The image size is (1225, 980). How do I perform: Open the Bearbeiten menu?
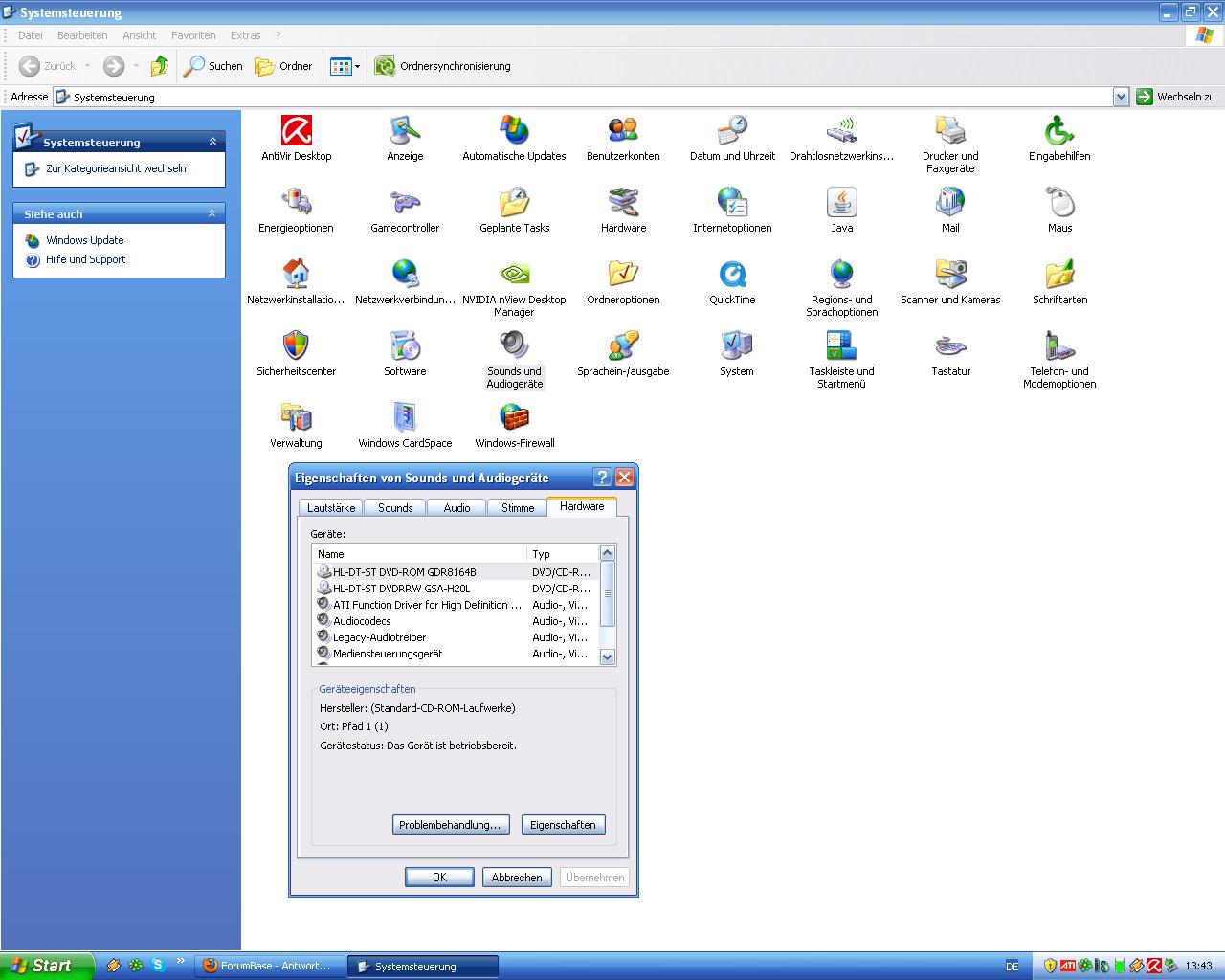82,35
